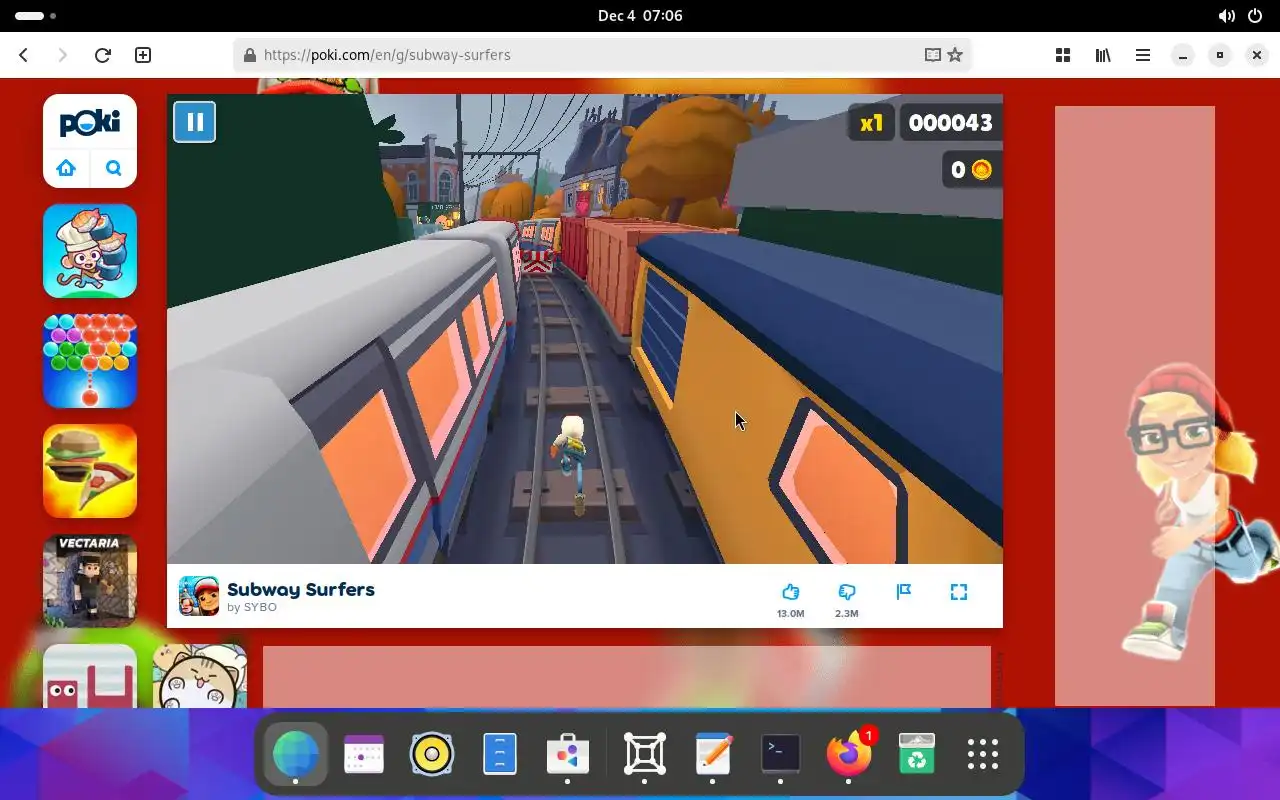Open the trash recycle bin in dock
Image resolution: width=1280 pixels, height=800 pixels.
[x=916, y=754]
